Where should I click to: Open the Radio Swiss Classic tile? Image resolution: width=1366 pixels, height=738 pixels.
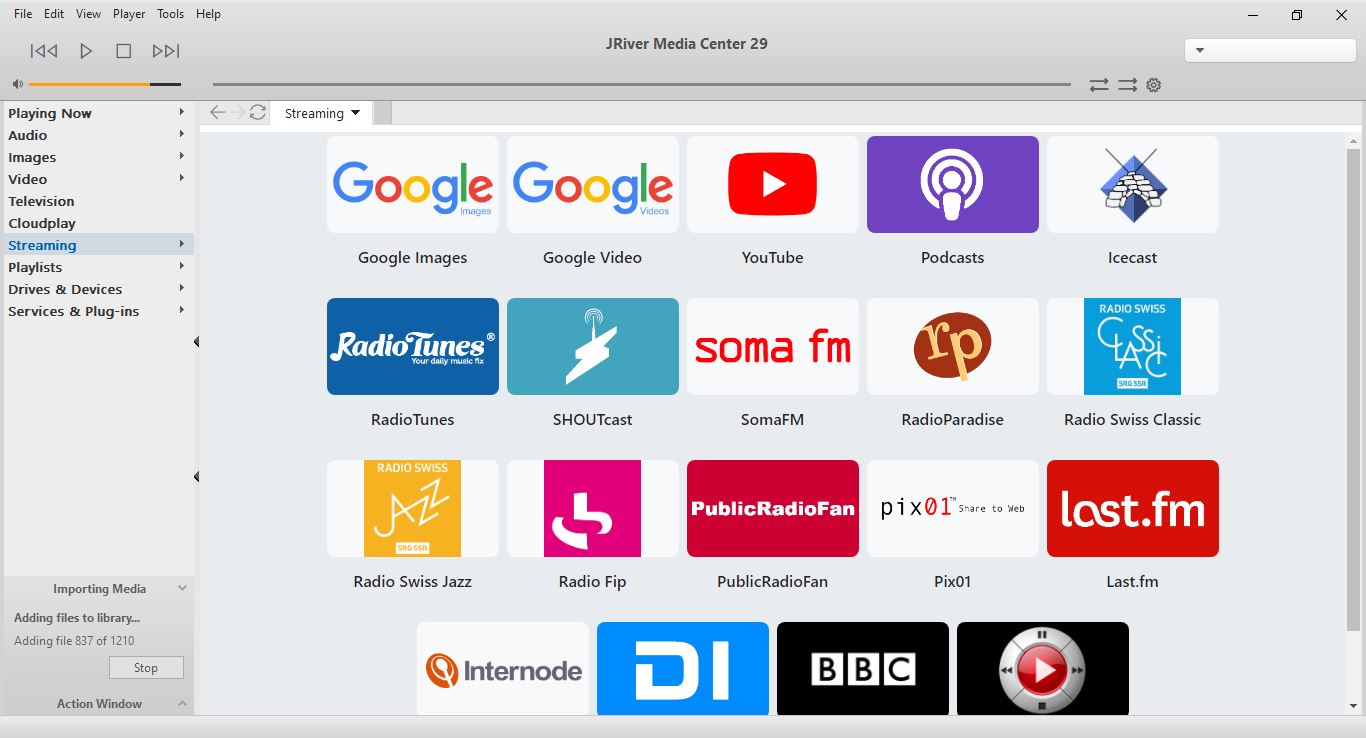pos(1133,347)
